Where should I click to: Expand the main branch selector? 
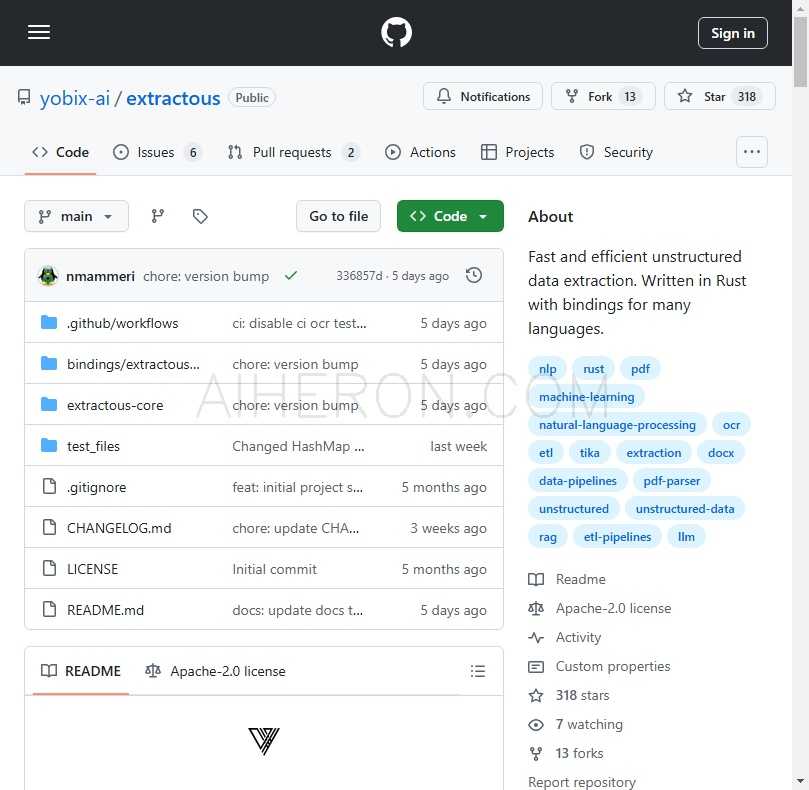click(x=76, y=216)
